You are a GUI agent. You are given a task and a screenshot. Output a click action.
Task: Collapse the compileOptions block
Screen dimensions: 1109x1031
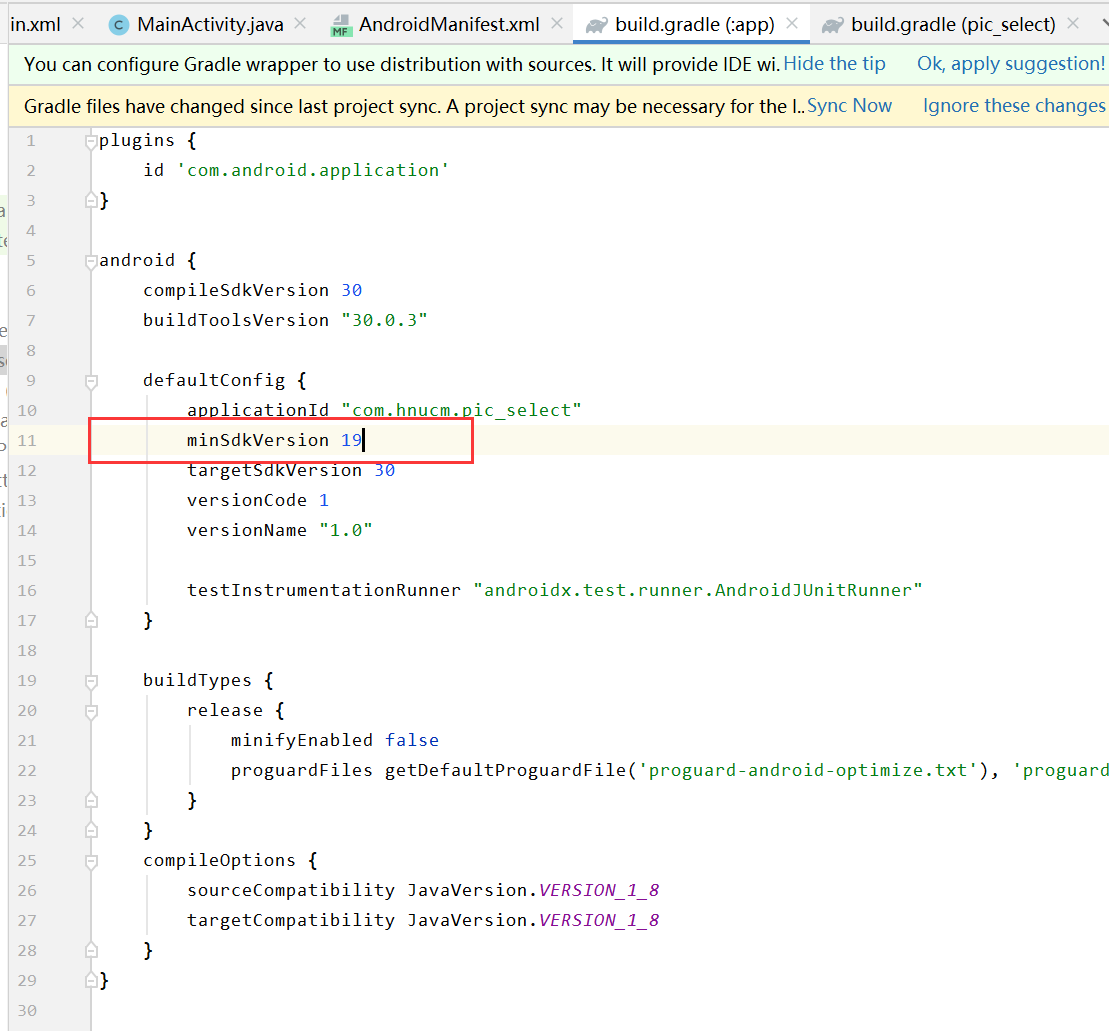(x=90, y=861)
